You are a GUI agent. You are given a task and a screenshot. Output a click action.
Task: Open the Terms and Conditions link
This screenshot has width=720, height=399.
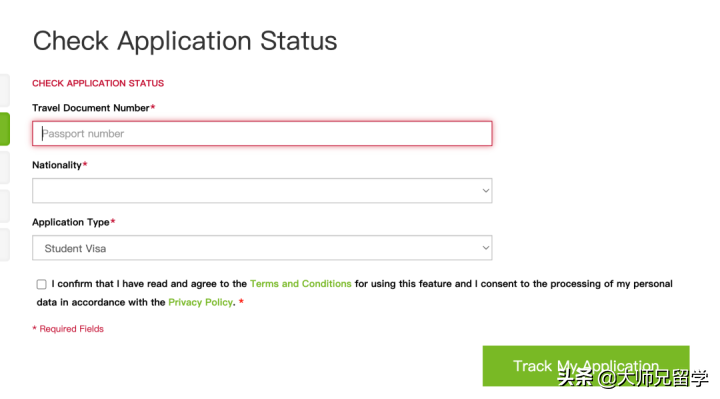point(301,284)
